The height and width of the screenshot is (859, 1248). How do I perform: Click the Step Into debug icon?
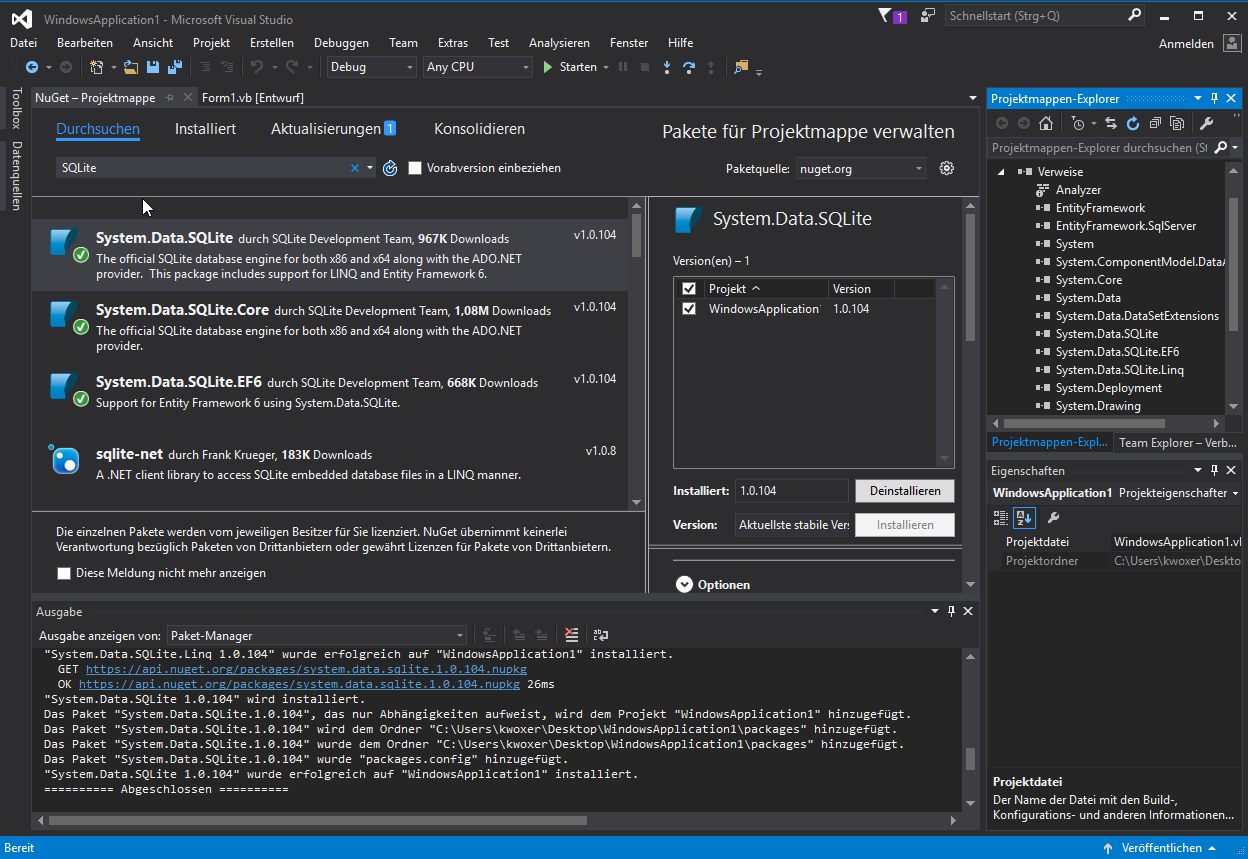click(667, 67)
